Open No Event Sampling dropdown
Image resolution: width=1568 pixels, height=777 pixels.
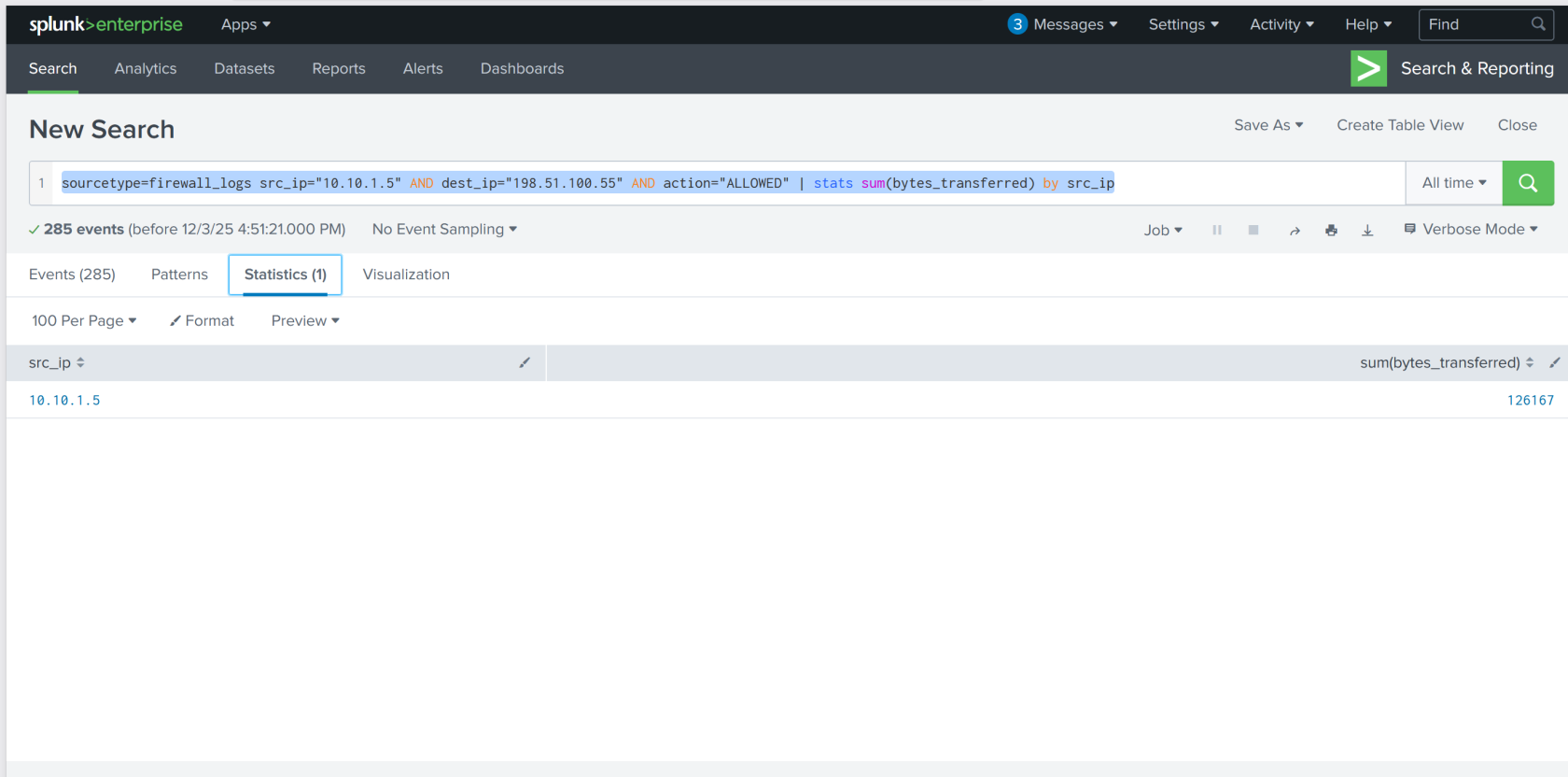click(x=444, y=229)
